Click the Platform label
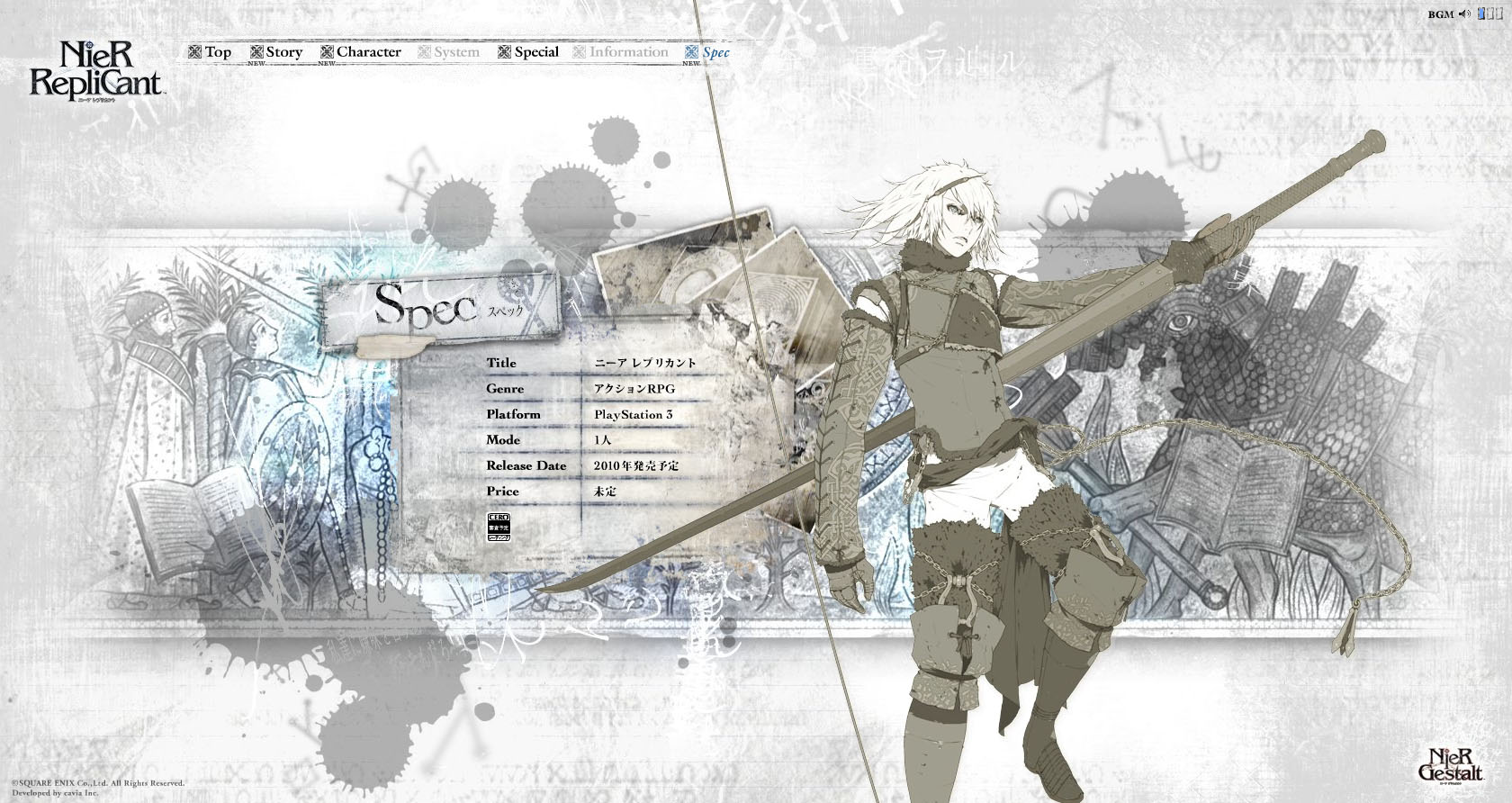Image resolution: width=1512 pixels, height=803 pixels. tap(513, 415)
